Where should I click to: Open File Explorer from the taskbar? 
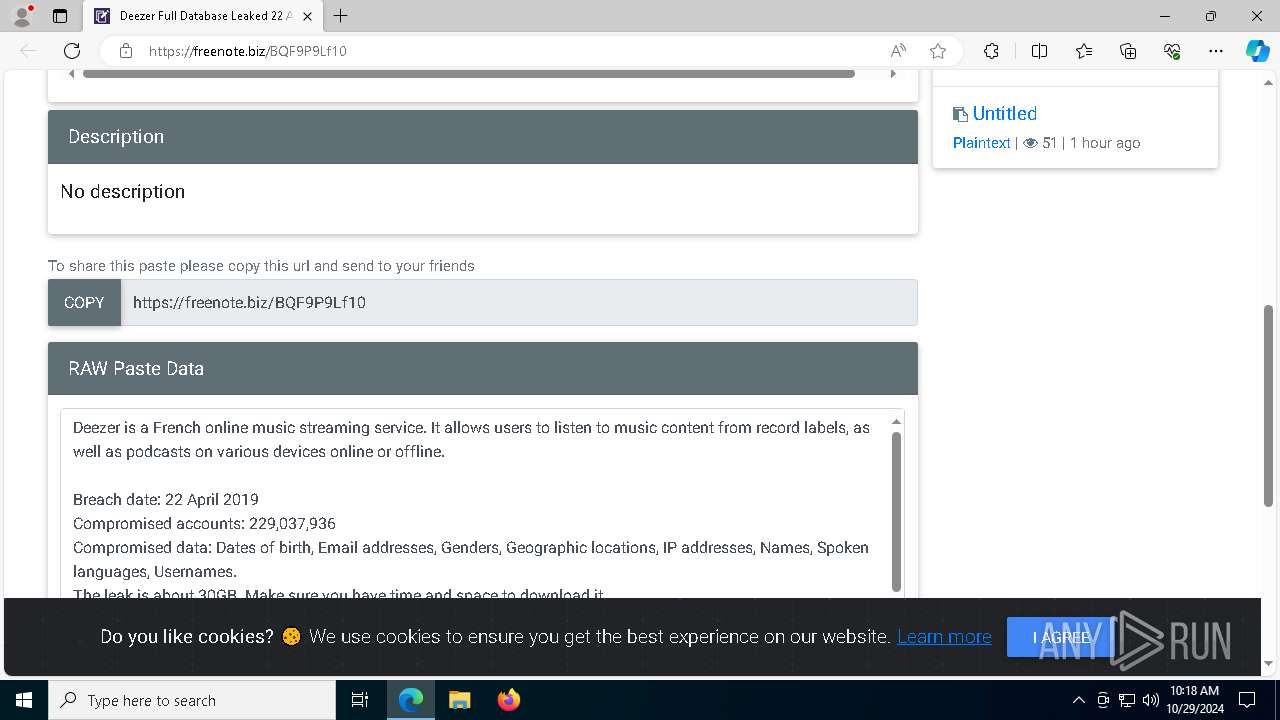point(459,700)
